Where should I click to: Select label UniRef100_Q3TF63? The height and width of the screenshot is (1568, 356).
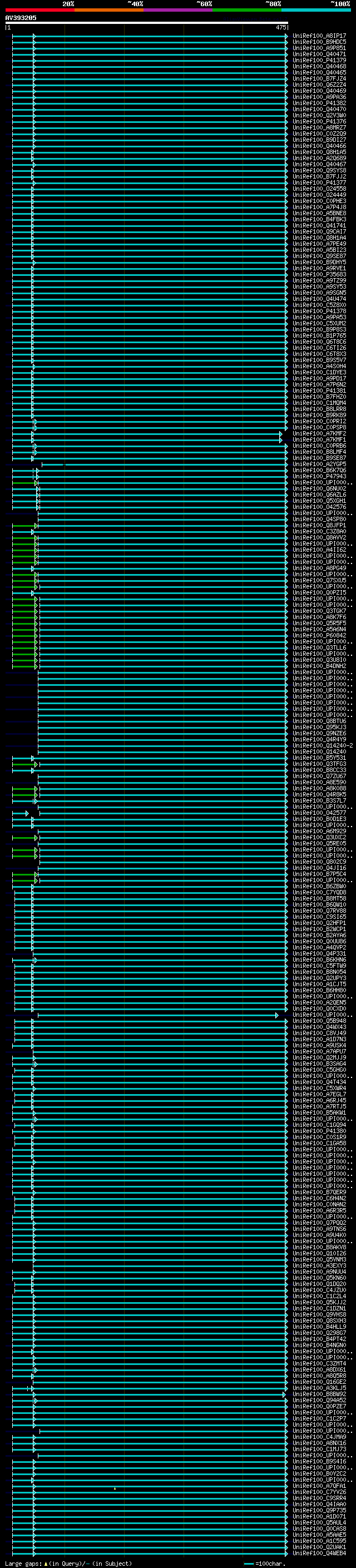click(x=319, y=764)
